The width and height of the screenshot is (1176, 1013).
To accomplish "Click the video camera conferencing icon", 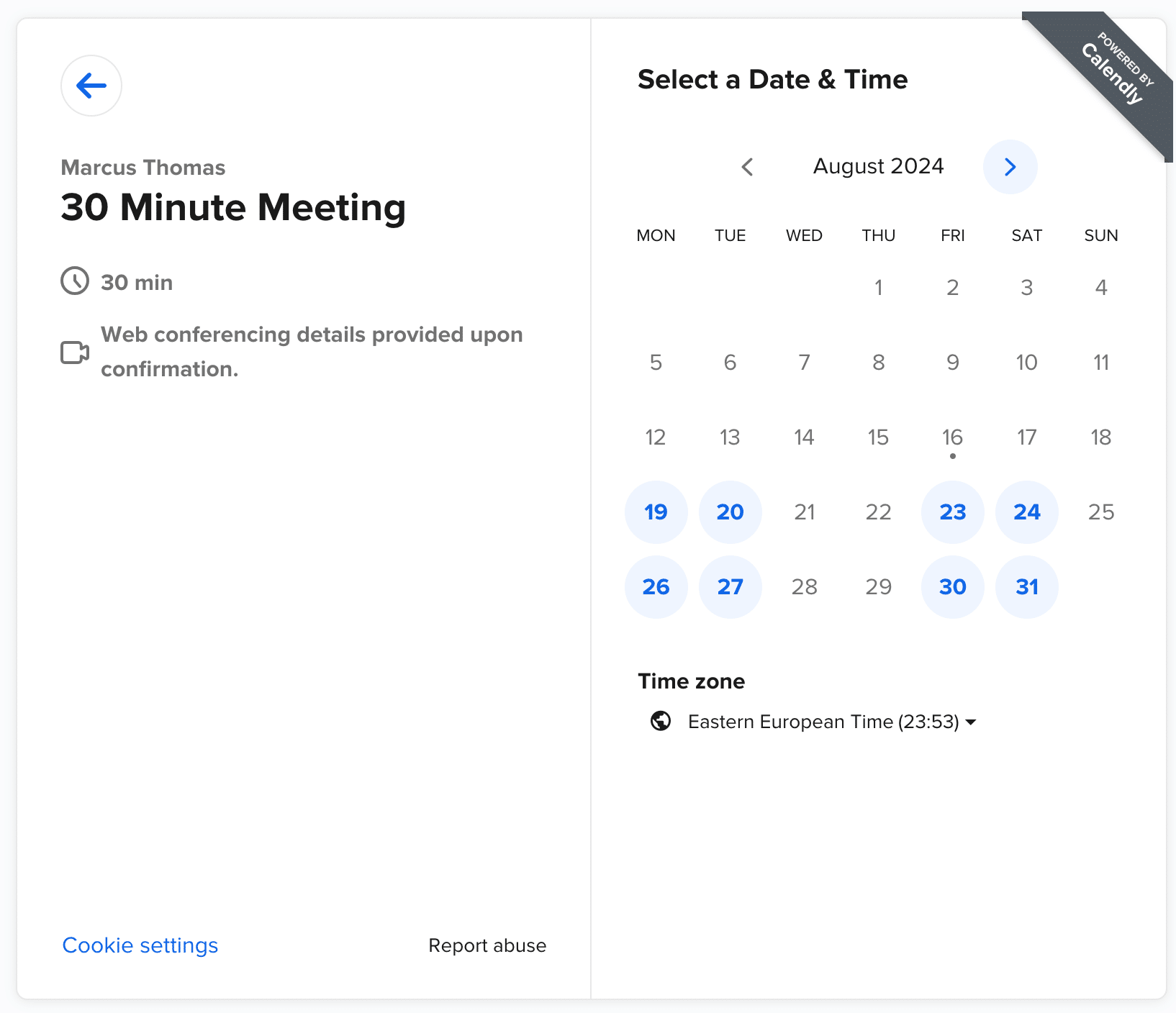I will [x=75, y=353].
